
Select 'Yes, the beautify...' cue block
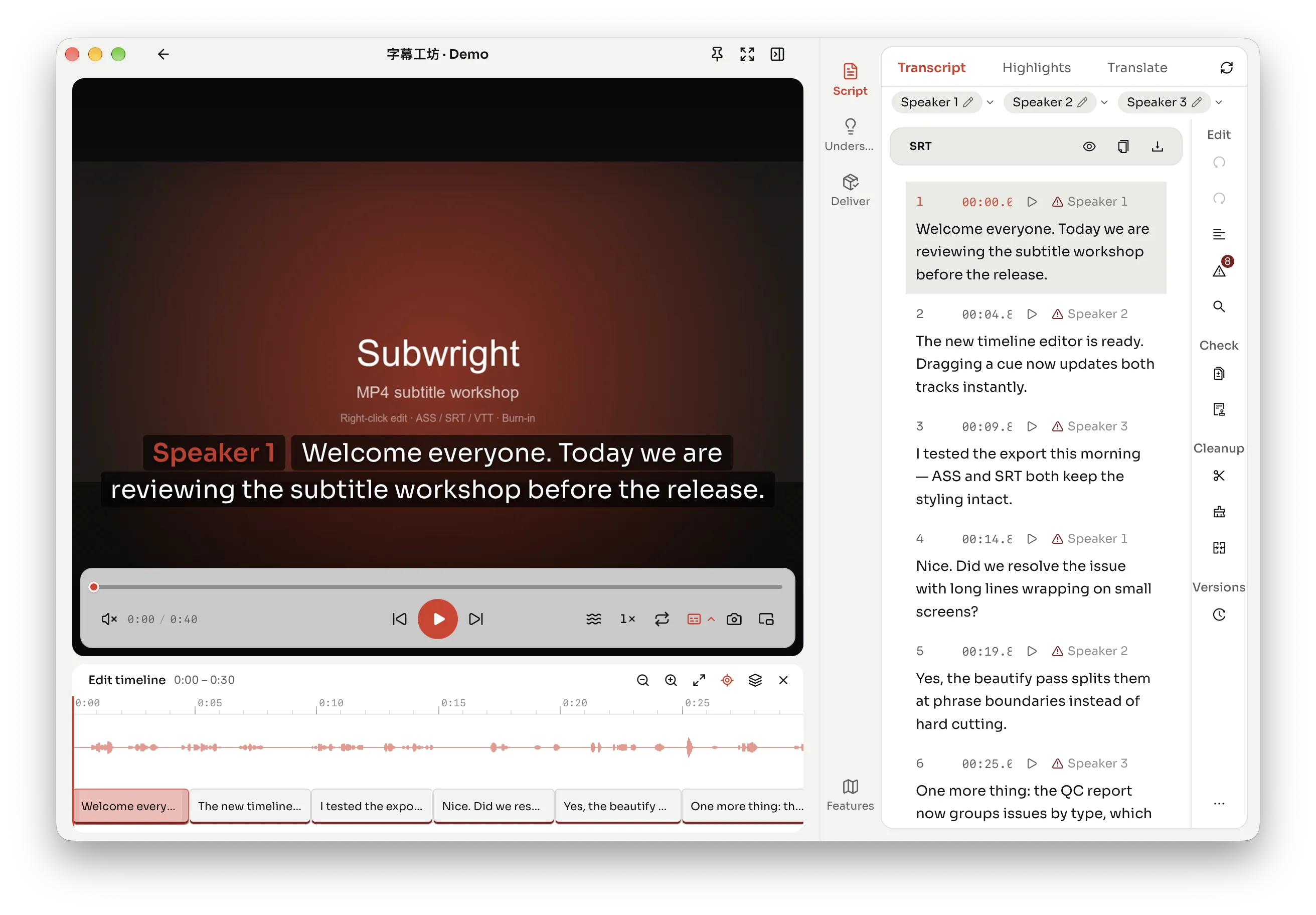[617, 806]
